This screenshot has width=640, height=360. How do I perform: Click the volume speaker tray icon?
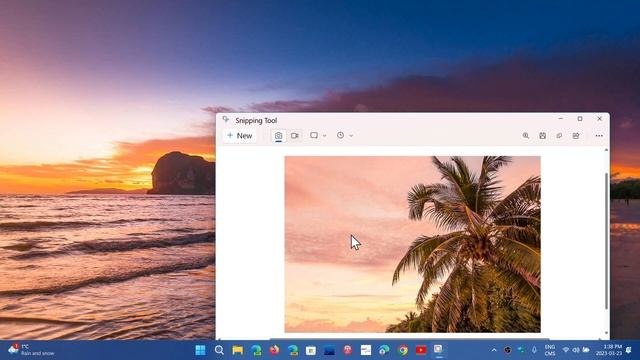(x=576, y=350)
